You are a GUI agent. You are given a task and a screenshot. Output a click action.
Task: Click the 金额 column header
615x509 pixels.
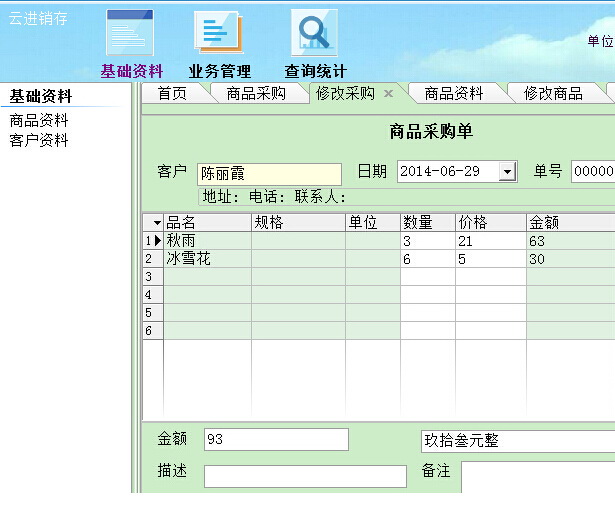[571, 222]
